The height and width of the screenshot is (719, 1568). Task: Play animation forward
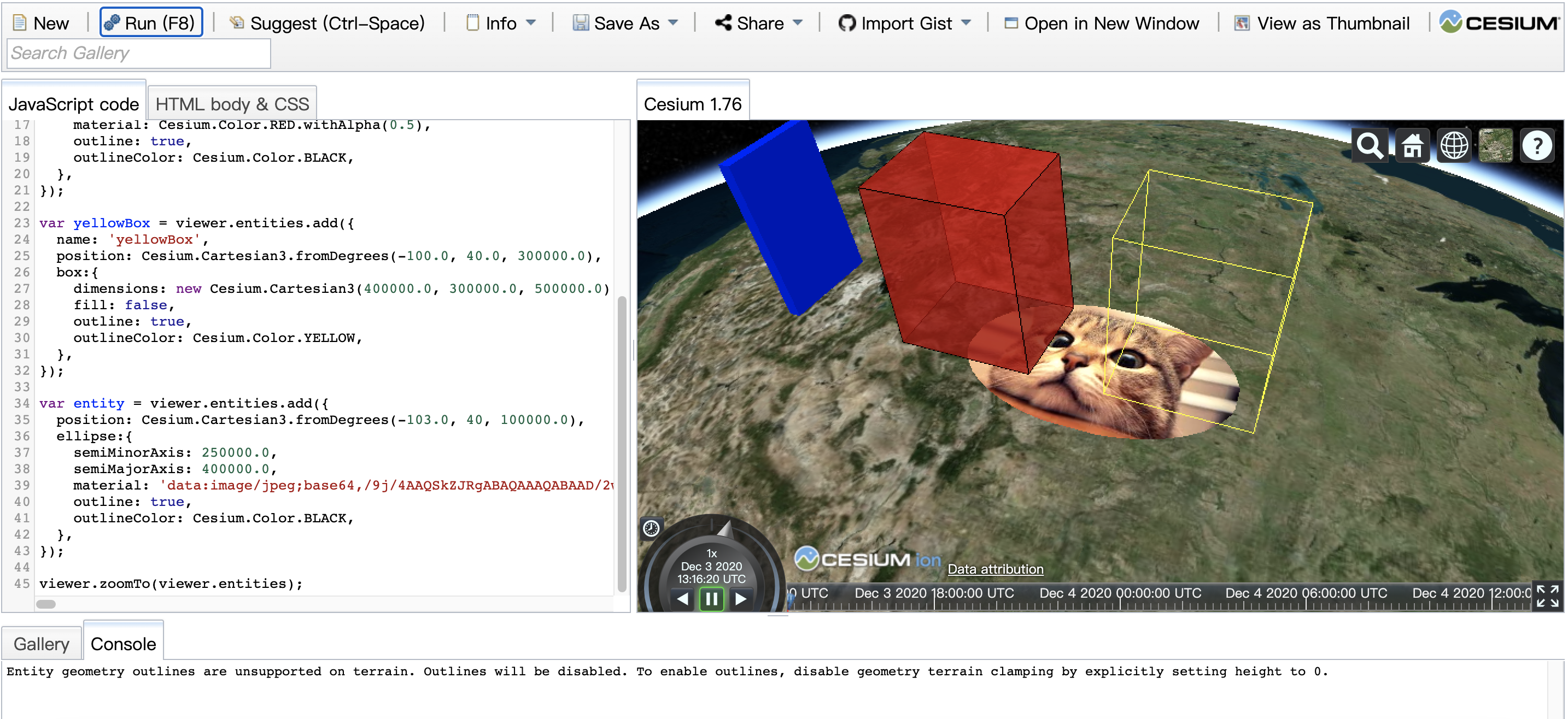pos(740,599)
